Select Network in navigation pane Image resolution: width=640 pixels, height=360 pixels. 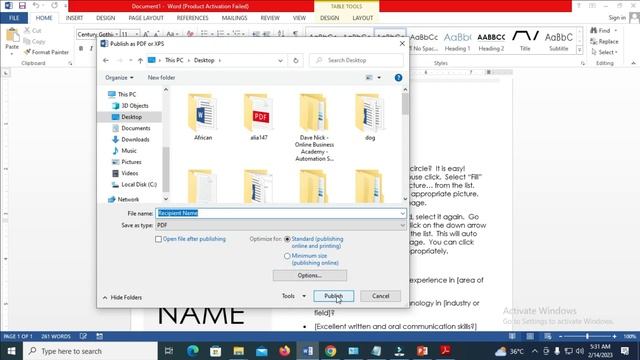[x=128, y=199]
